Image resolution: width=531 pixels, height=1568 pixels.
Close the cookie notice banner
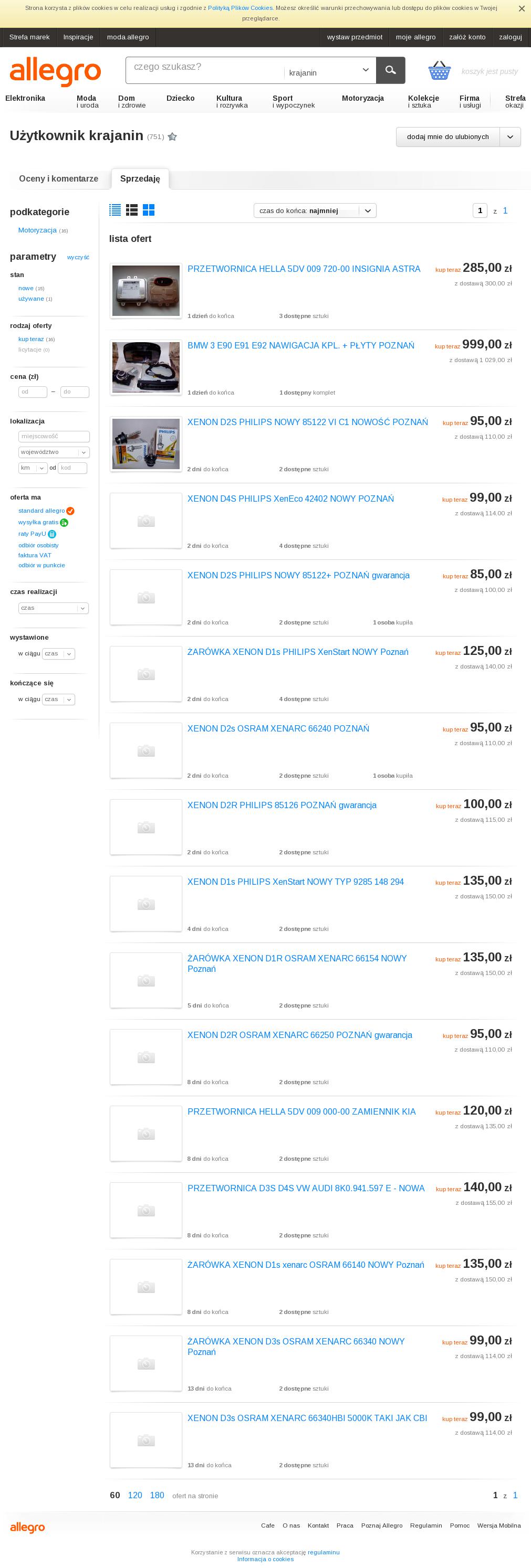coord(521,8)
